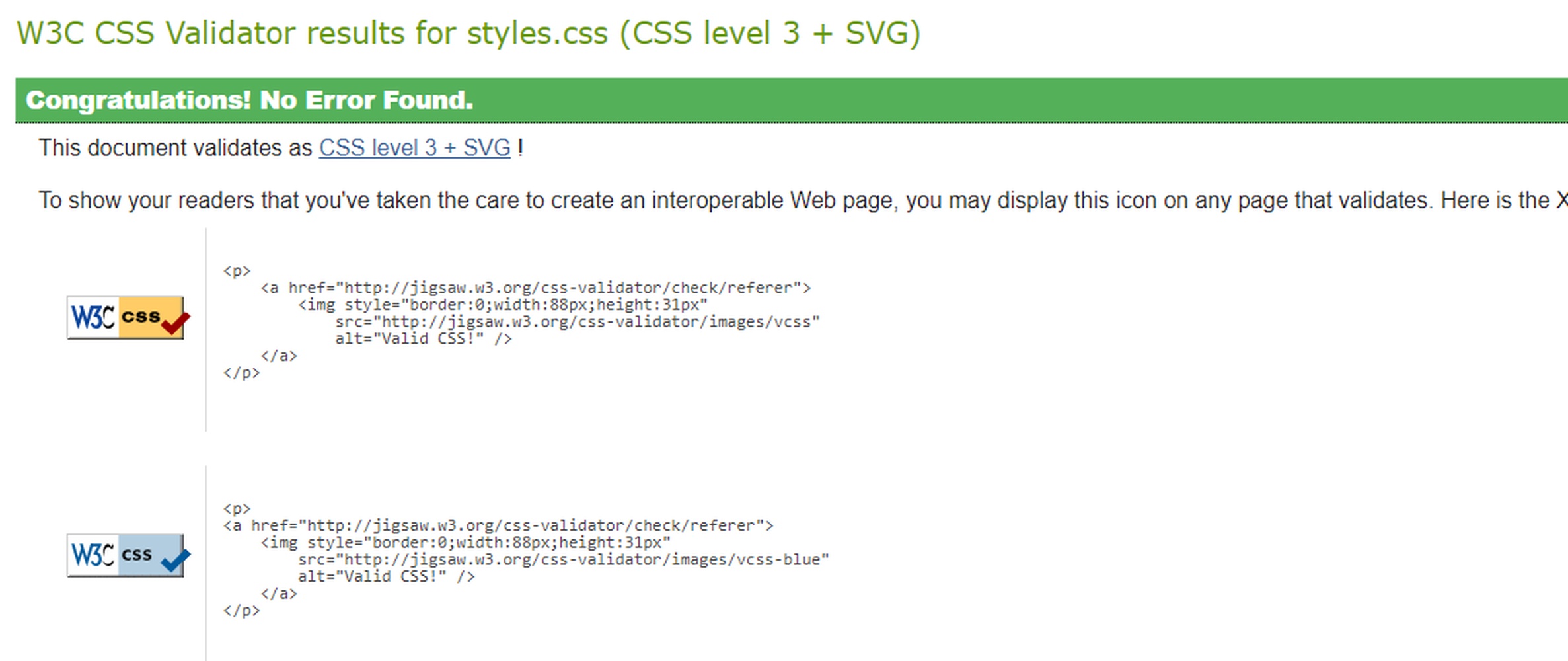Click the 'images/vcss-blue' src line in the code
The width and height of the screenshot is (1568, 661).
click(563, 559)
